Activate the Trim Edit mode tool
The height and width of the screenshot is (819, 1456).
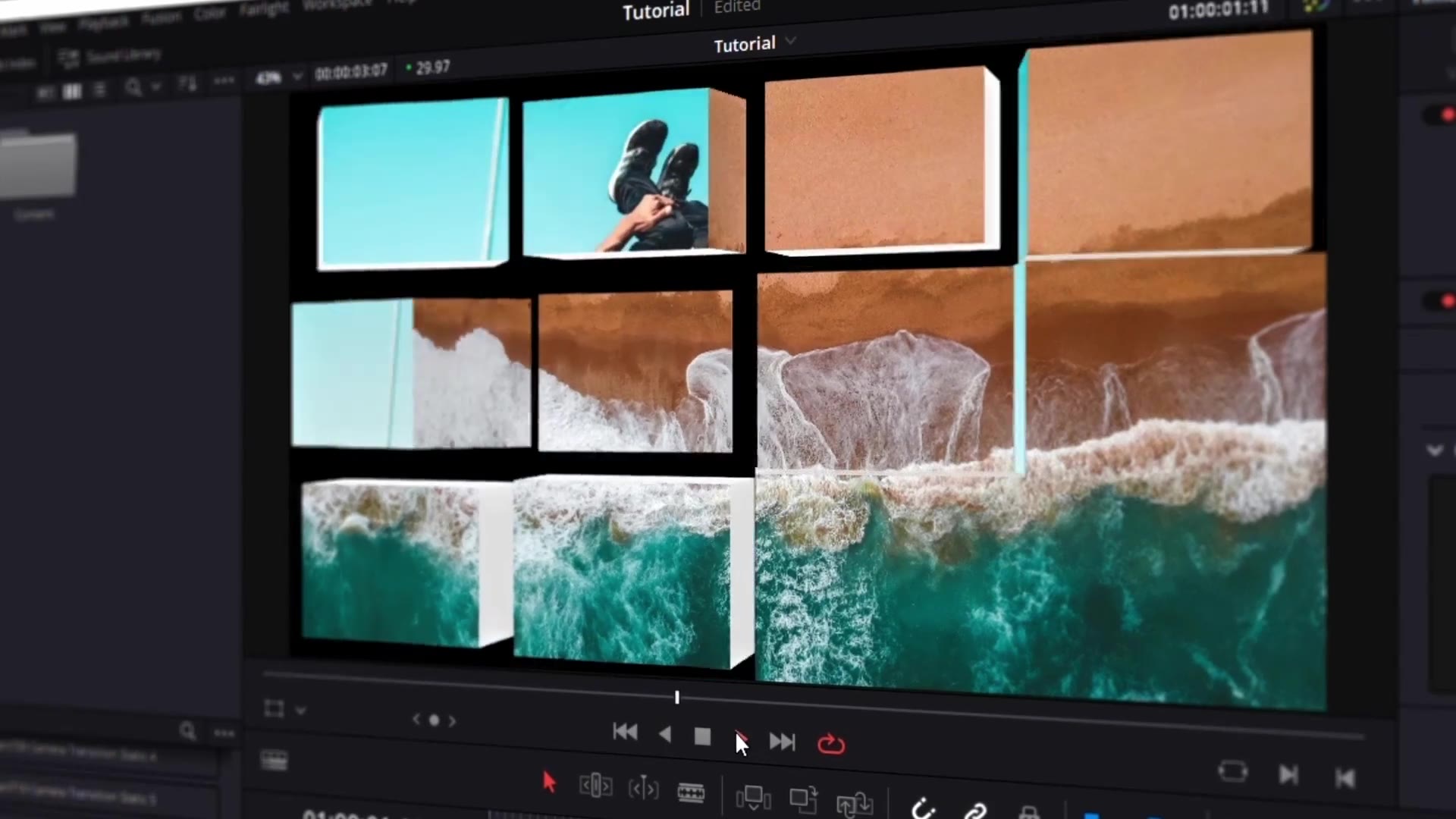(595, 785)
